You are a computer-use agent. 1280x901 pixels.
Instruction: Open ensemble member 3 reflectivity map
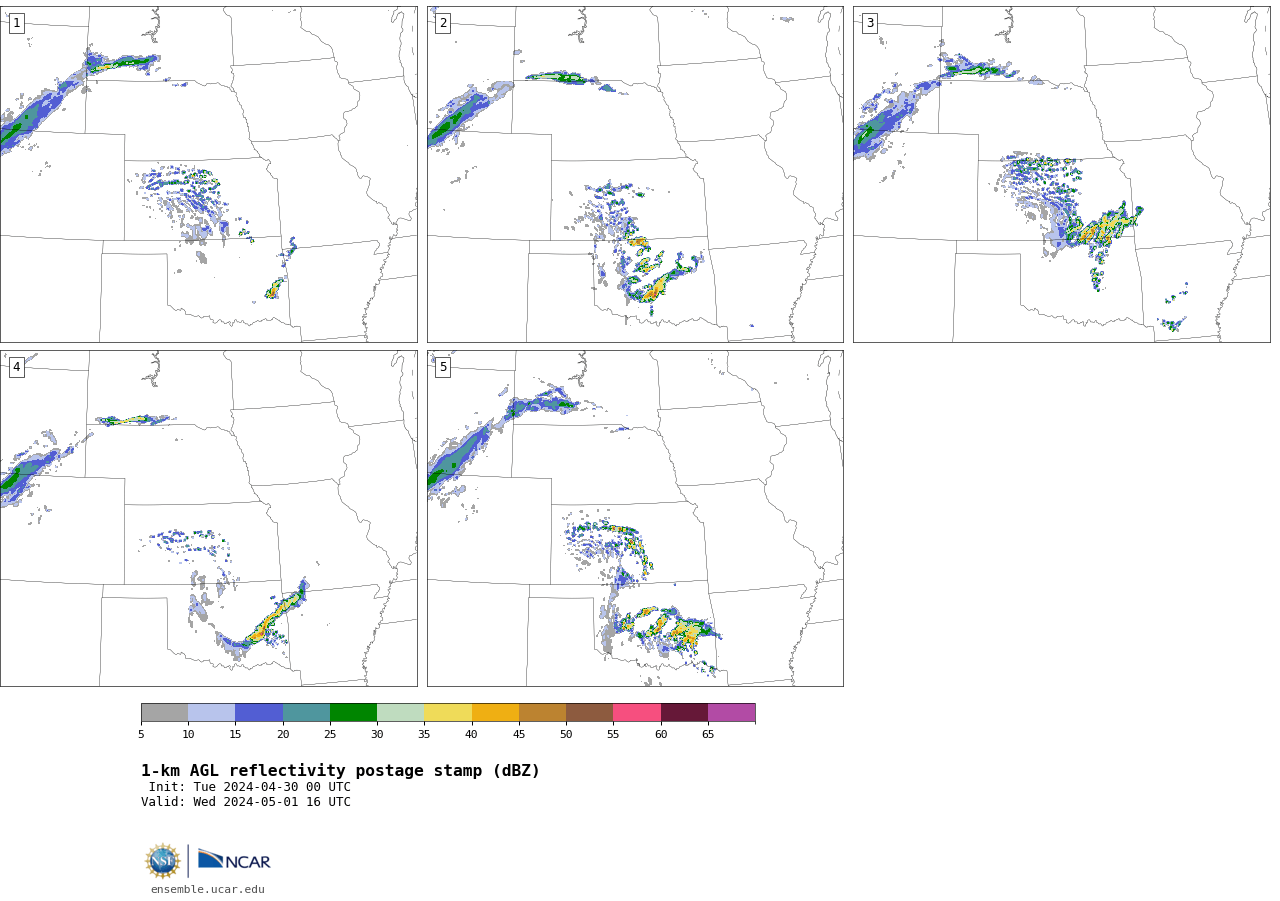click(1061, 174)
